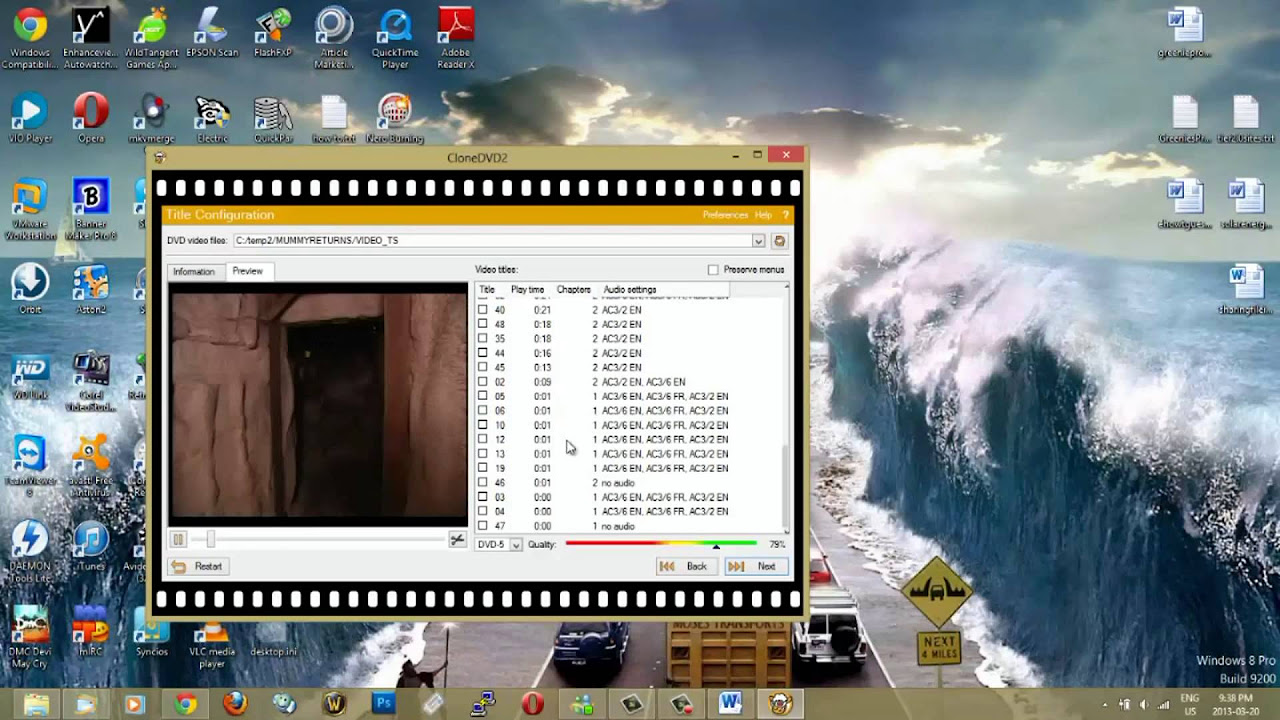Sort by the Play time column header
This screenshot has height=720, width=1280.
click(x=528, y=290)
